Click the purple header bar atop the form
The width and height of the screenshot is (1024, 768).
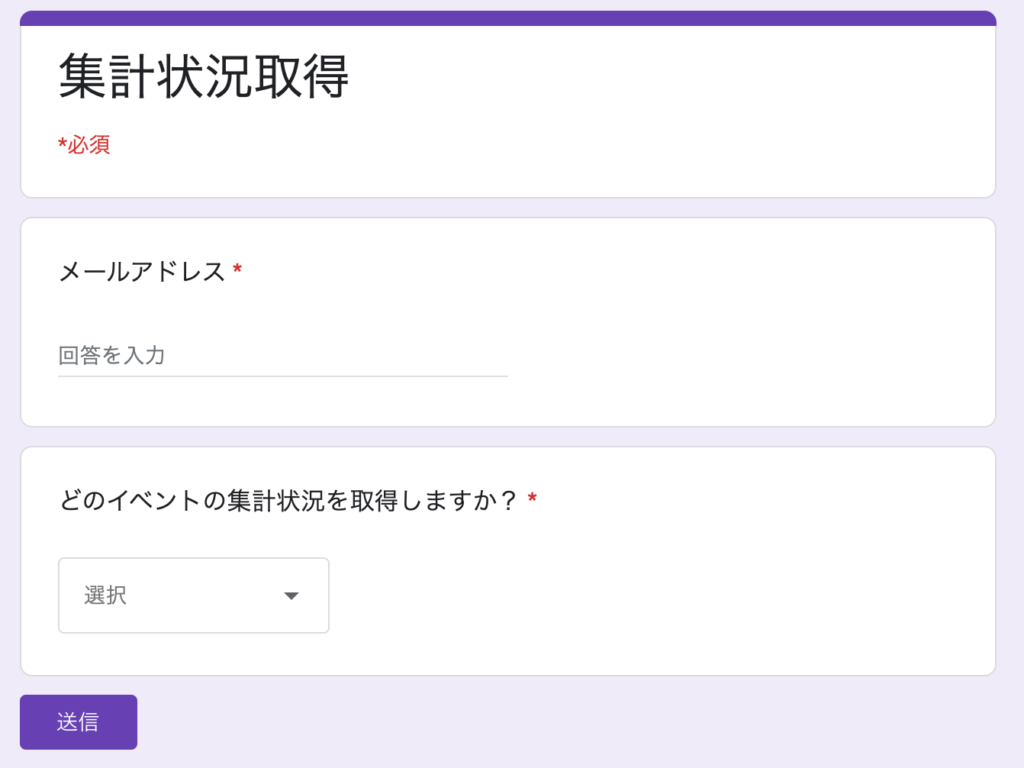pyautogui.click(x=508, y=18)
